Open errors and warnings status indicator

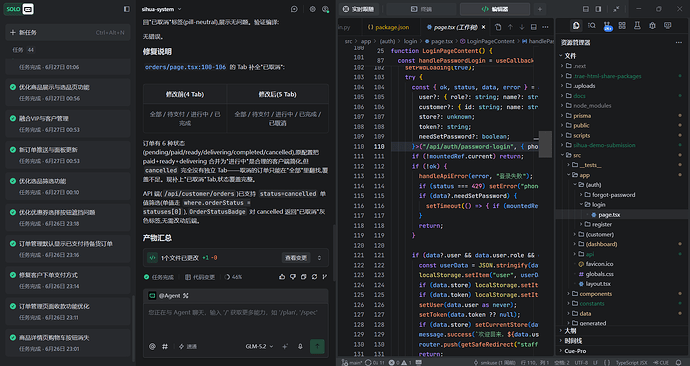tap(400, 362)
